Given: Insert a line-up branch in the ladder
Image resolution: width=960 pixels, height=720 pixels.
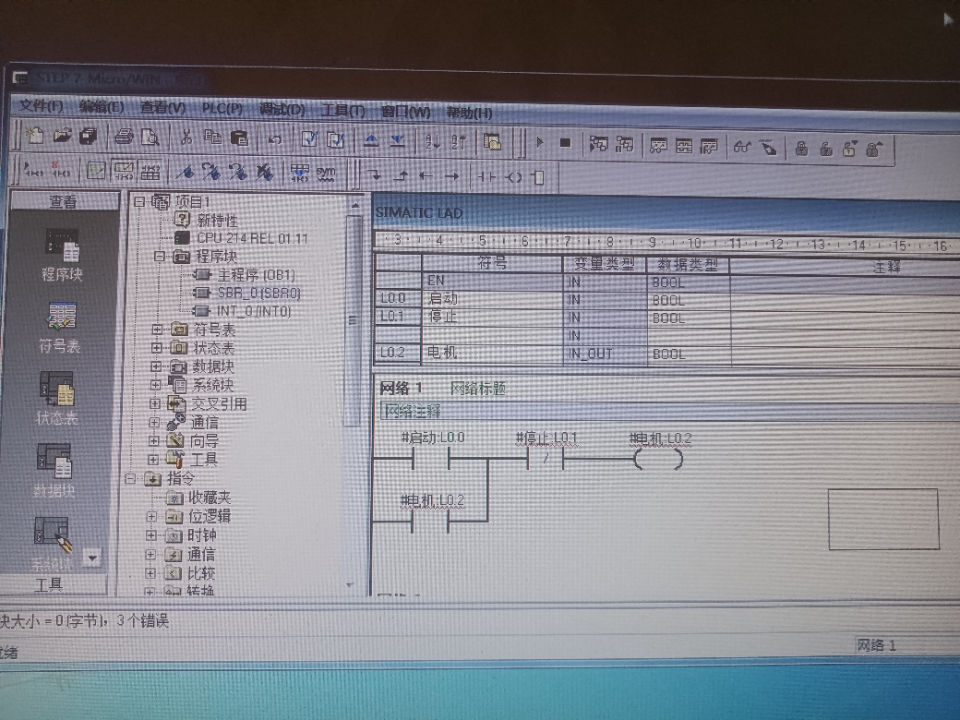Looking at the screenshot, I should pyautogui.click(x=400, y=176).
